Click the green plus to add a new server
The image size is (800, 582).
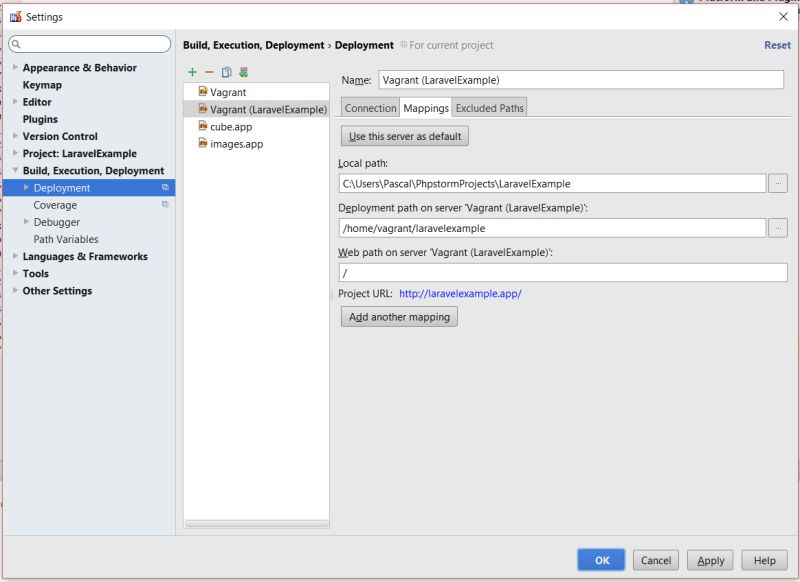(192, 71)
